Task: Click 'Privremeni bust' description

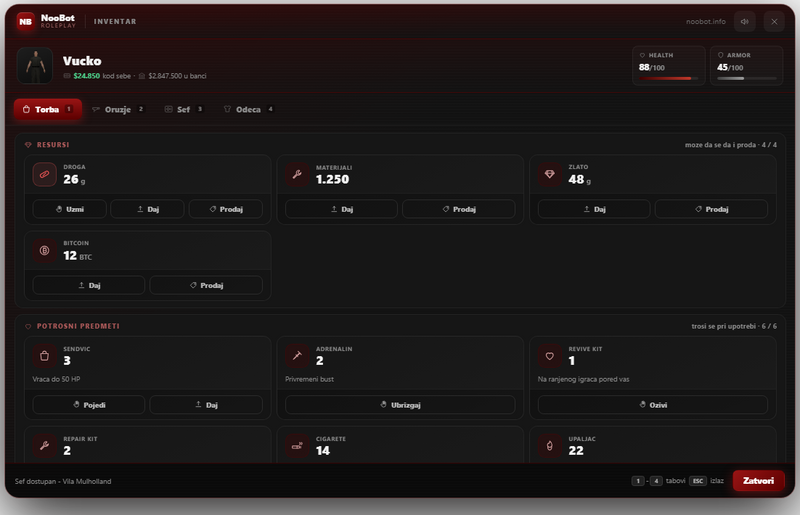Action: coord(309,379)
